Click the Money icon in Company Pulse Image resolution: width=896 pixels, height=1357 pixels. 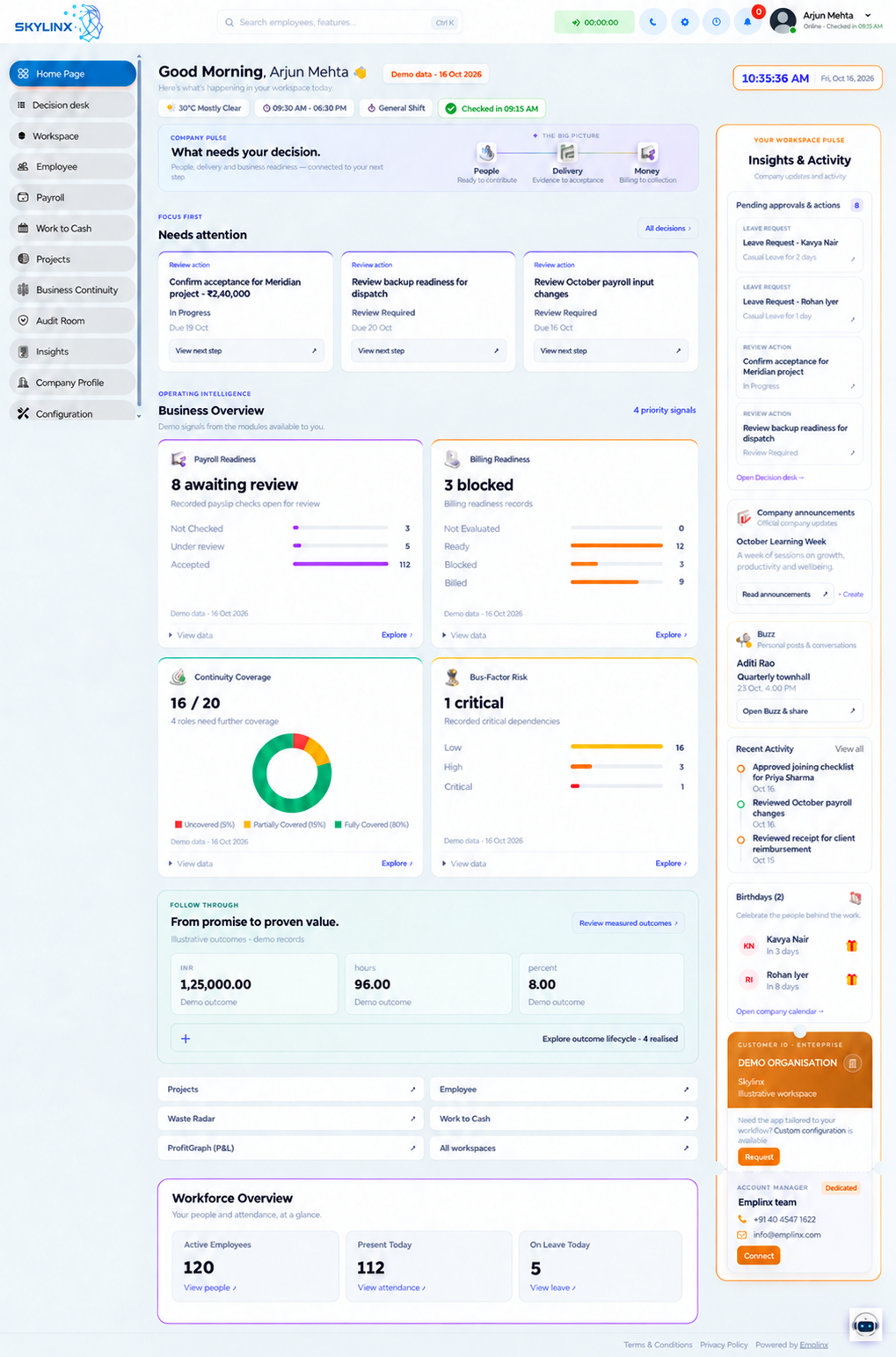(x=647, y=153)
